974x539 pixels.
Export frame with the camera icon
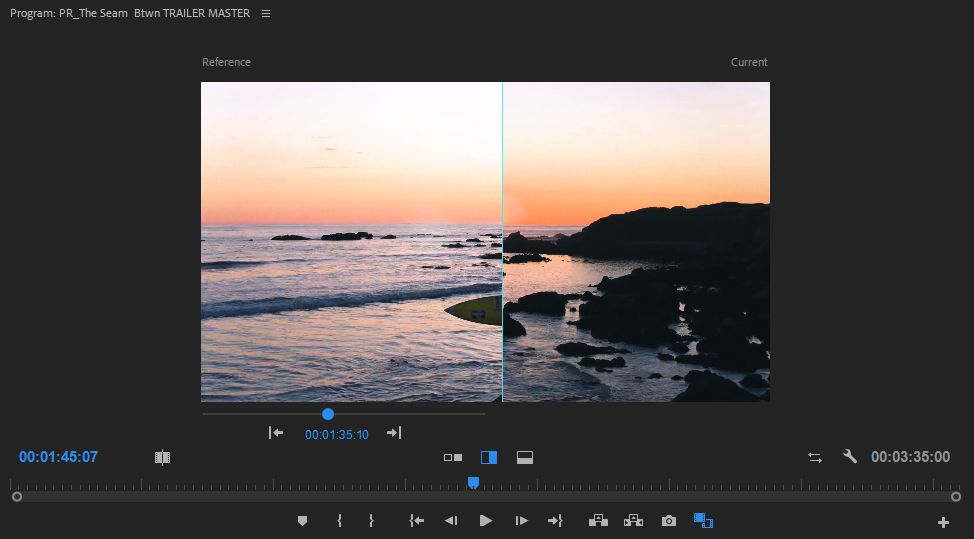pyautogui.click(x=668, y=521)
